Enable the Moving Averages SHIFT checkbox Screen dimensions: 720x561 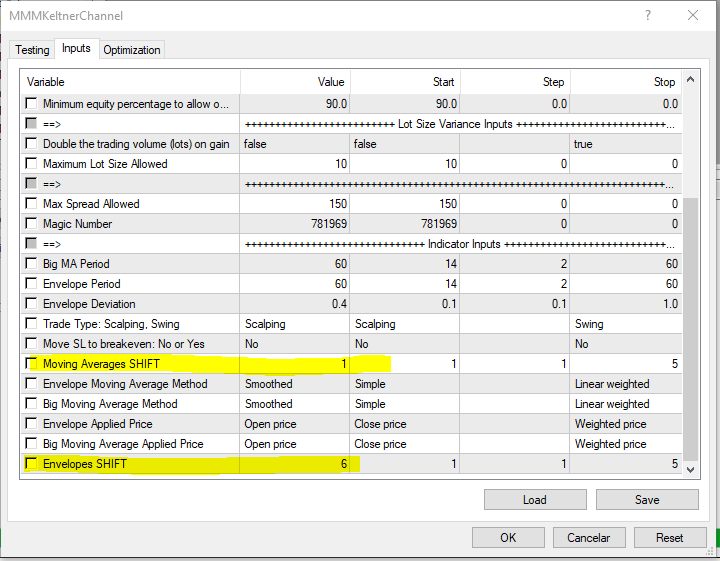tap(31, 364)
